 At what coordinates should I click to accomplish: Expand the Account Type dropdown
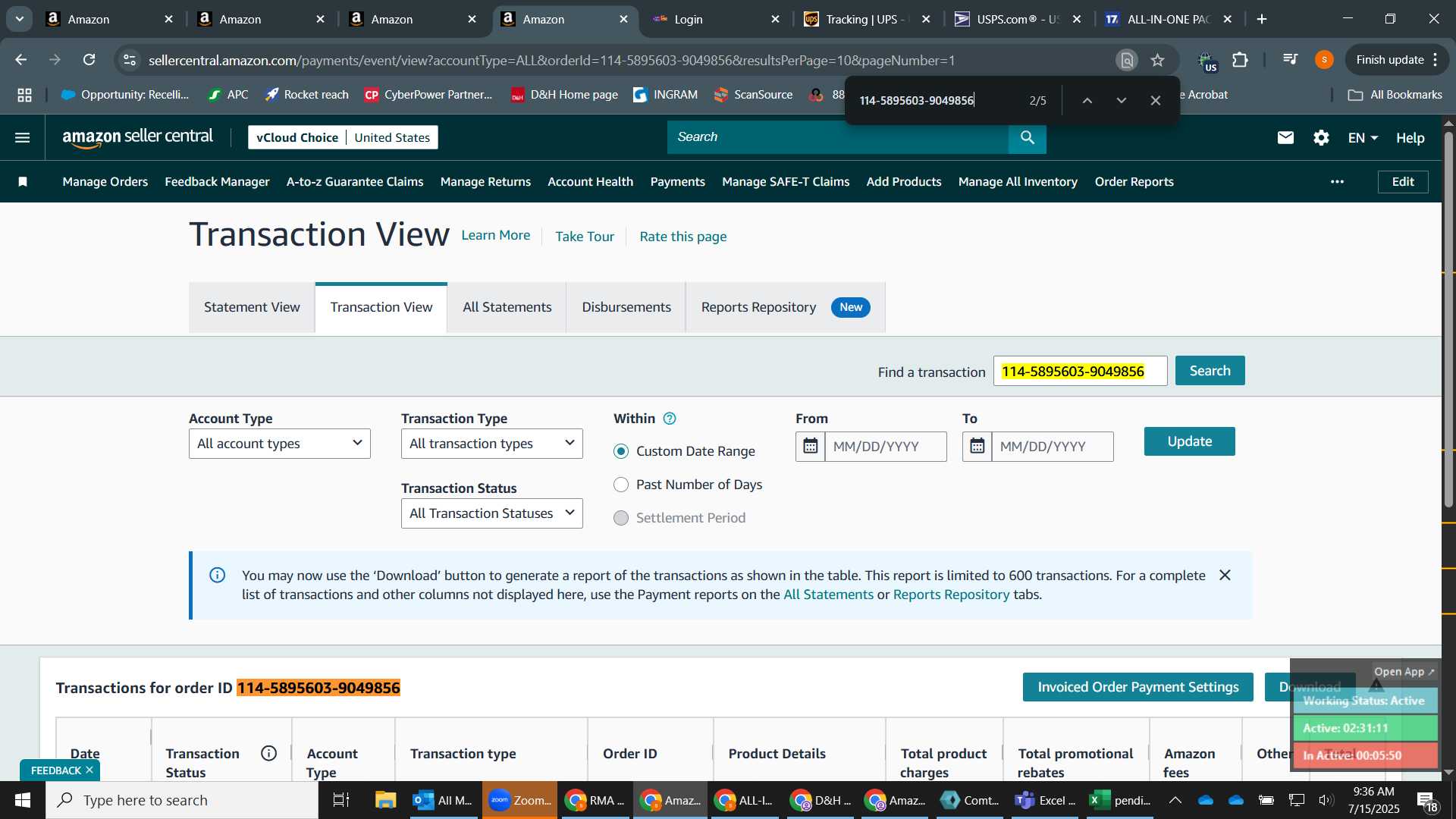point(279,444)
